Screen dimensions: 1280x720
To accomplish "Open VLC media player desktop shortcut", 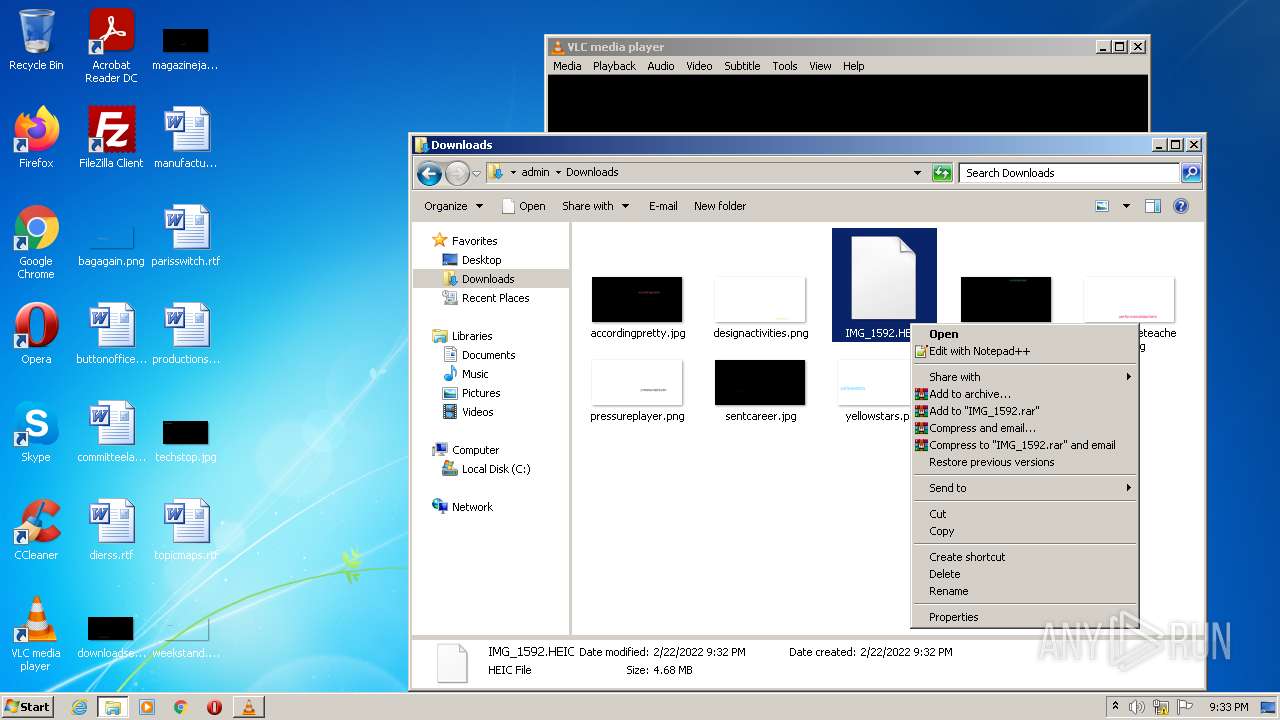I will coord(36,634).
